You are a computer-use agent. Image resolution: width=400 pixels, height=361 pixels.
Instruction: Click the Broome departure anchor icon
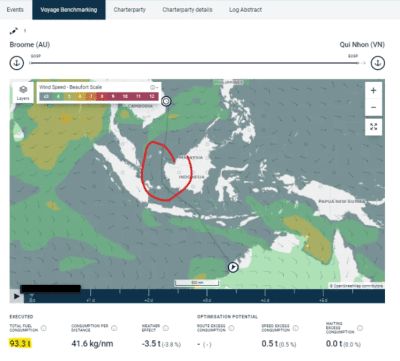17,63
